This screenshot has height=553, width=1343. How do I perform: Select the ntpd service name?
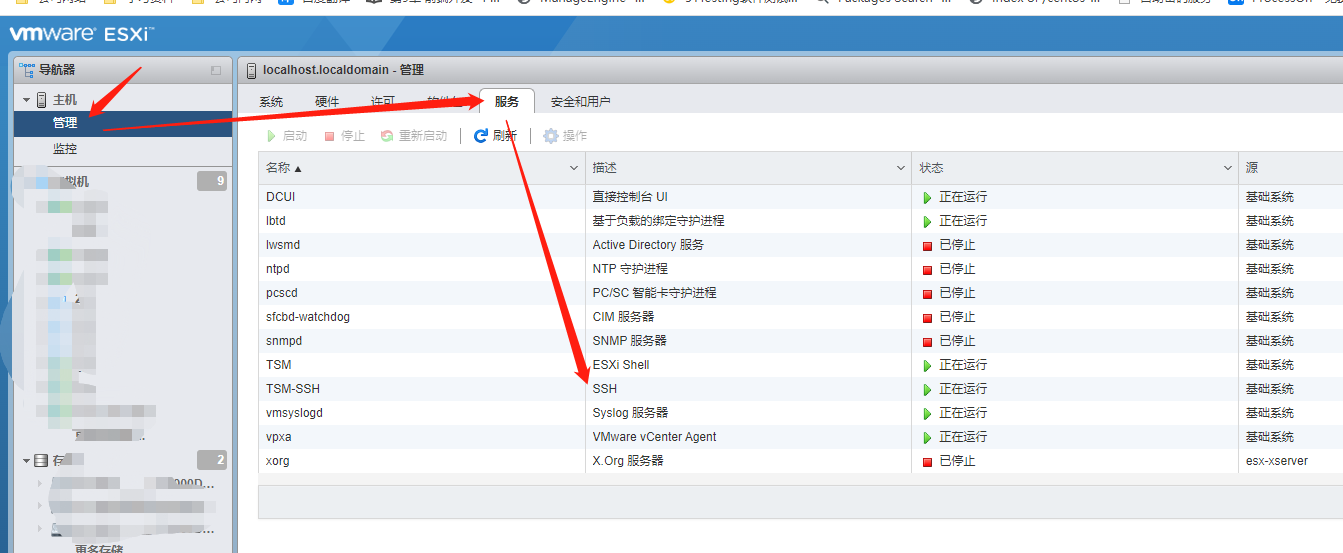(278, 269)
